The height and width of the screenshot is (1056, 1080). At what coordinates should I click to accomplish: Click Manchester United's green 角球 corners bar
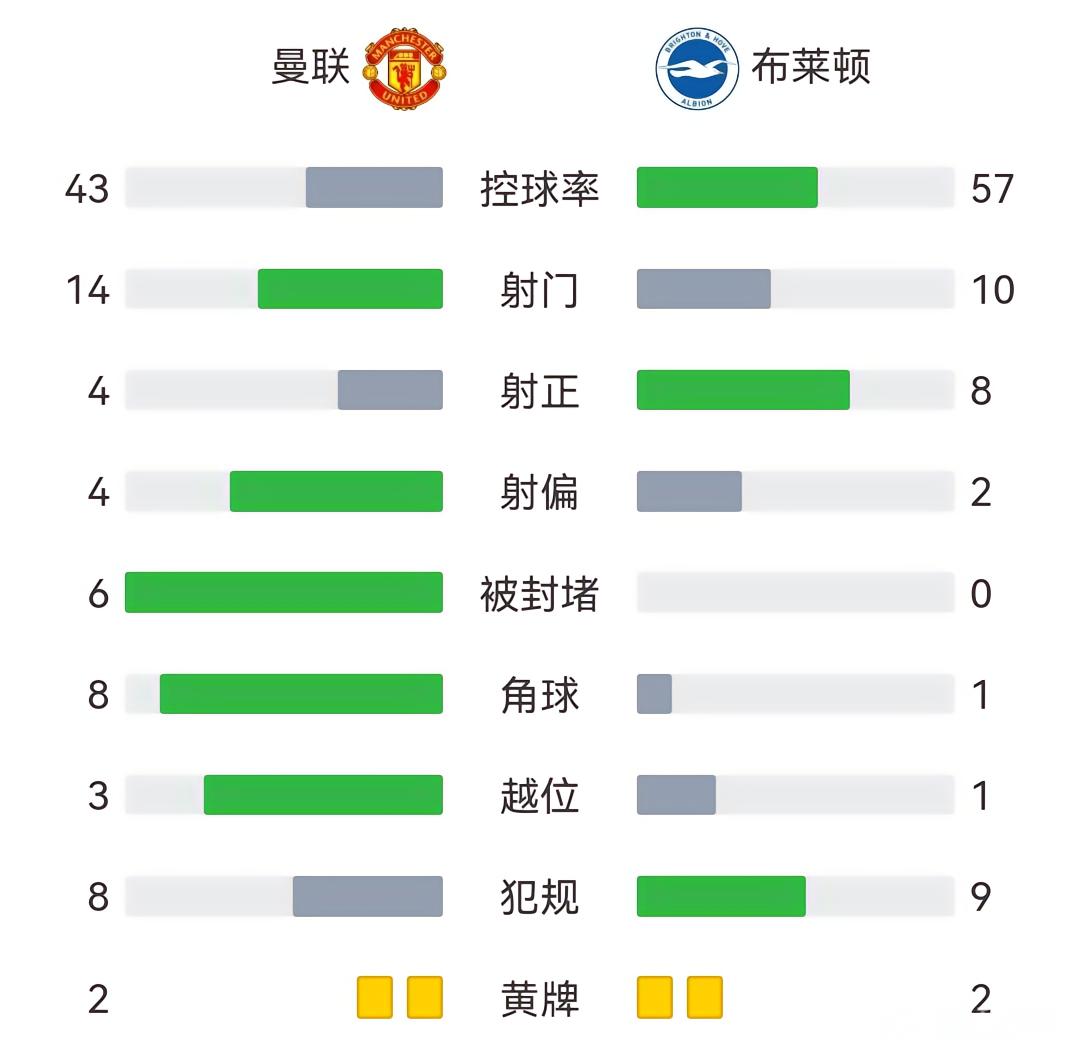tap(301, 694)
